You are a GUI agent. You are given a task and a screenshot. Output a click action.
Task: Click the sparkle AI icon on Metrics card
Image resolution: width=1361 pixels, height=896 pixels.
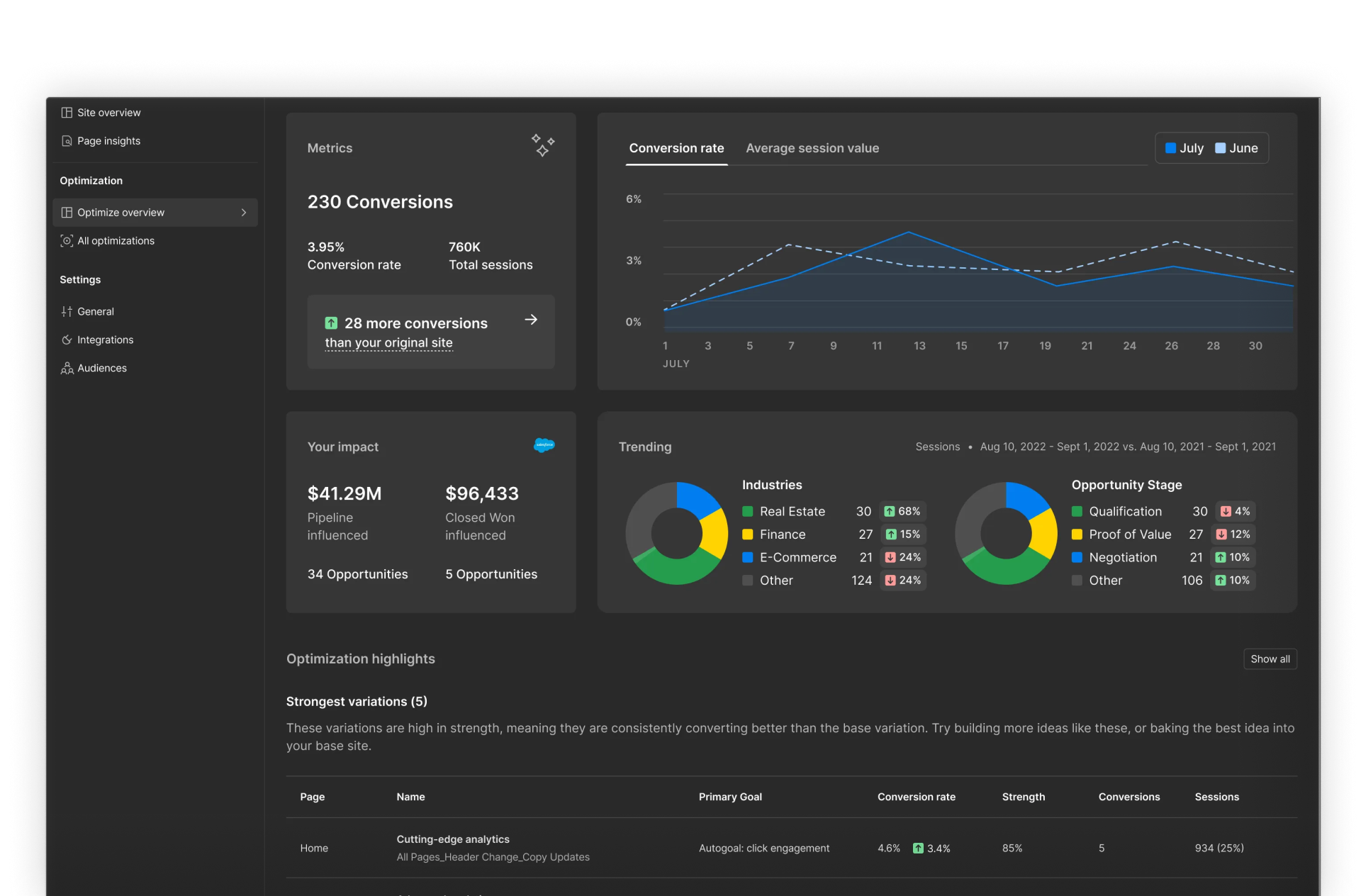click(543, 146)
